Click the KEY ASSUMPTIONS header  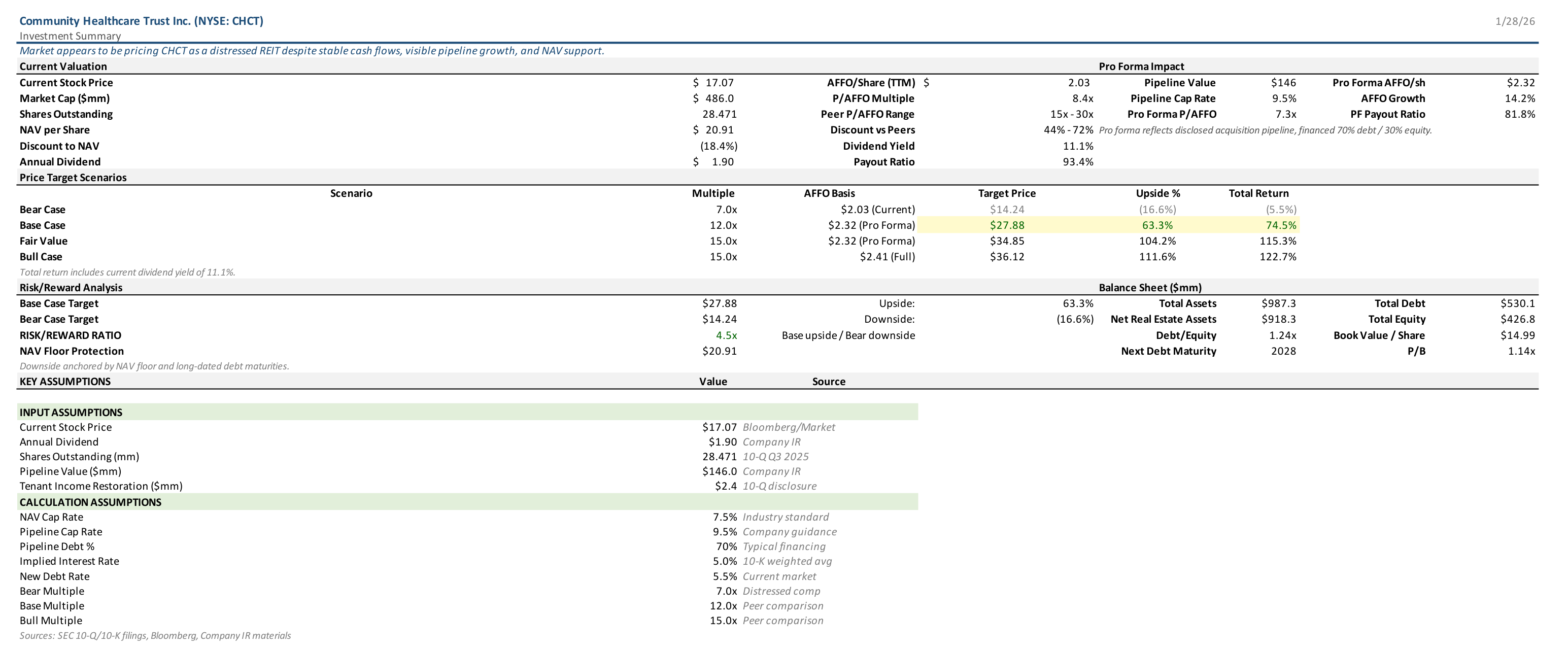click(65, 382)
